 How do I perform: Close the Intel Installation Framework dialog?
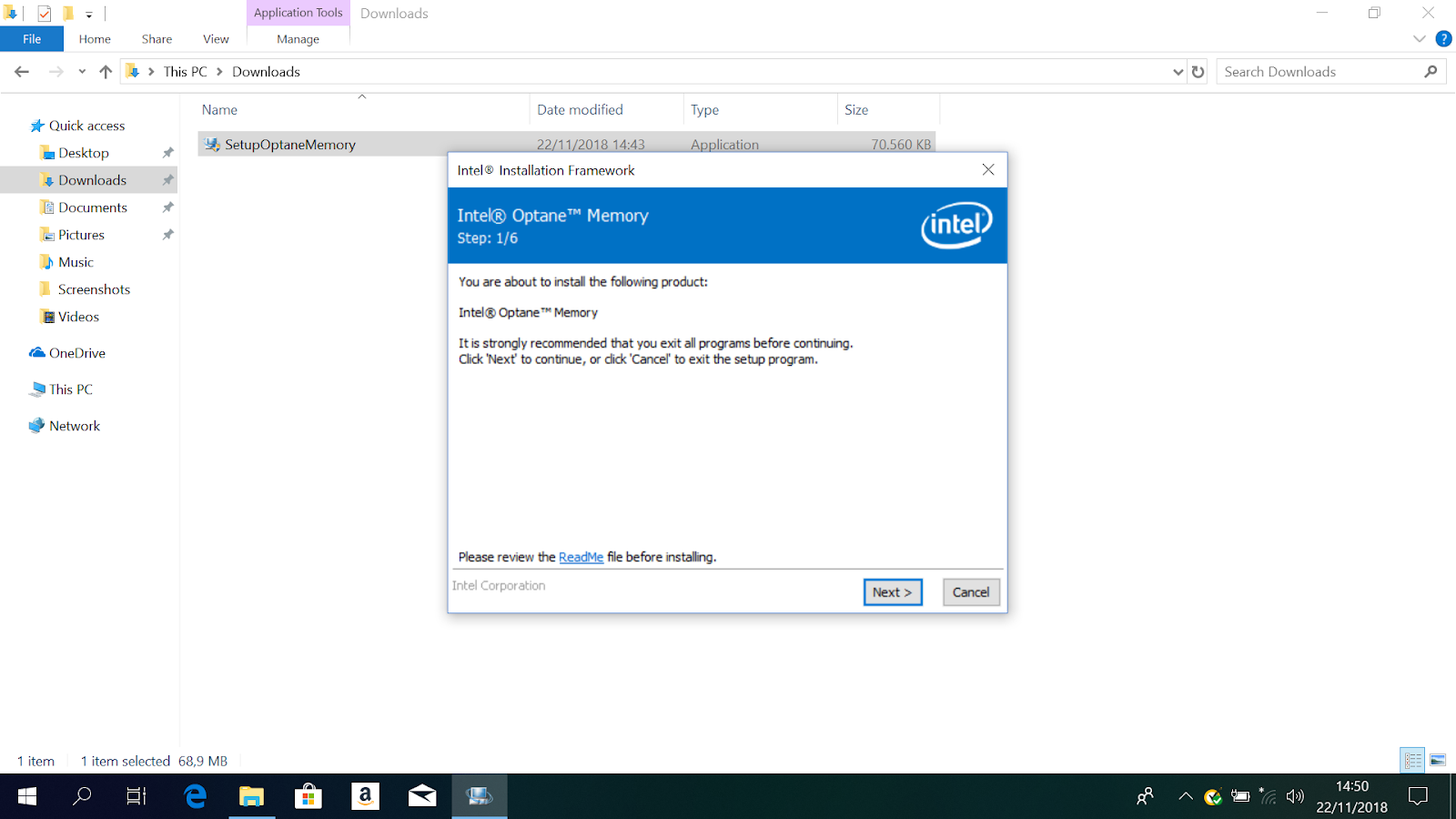click(x=988, y=170)
